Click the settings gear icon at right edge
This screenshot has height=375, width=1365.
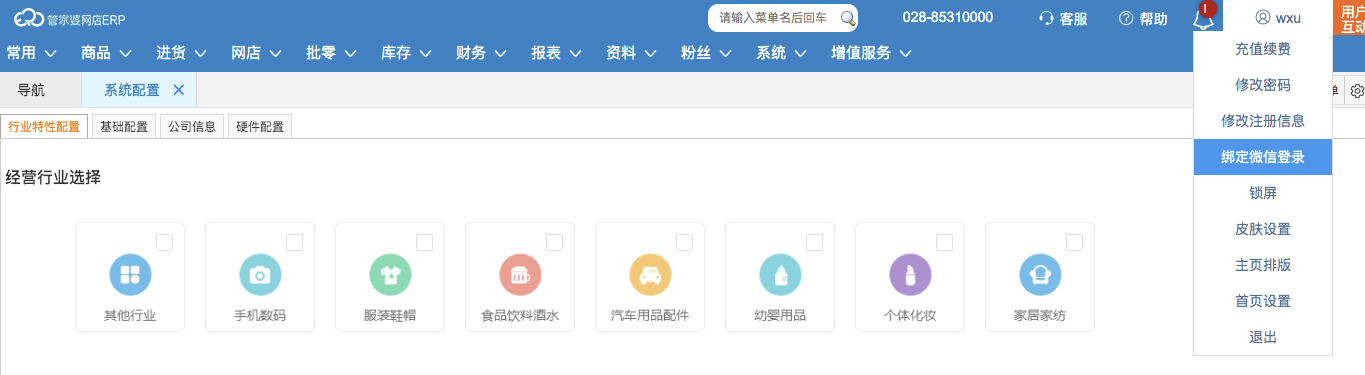[1357, 92]
